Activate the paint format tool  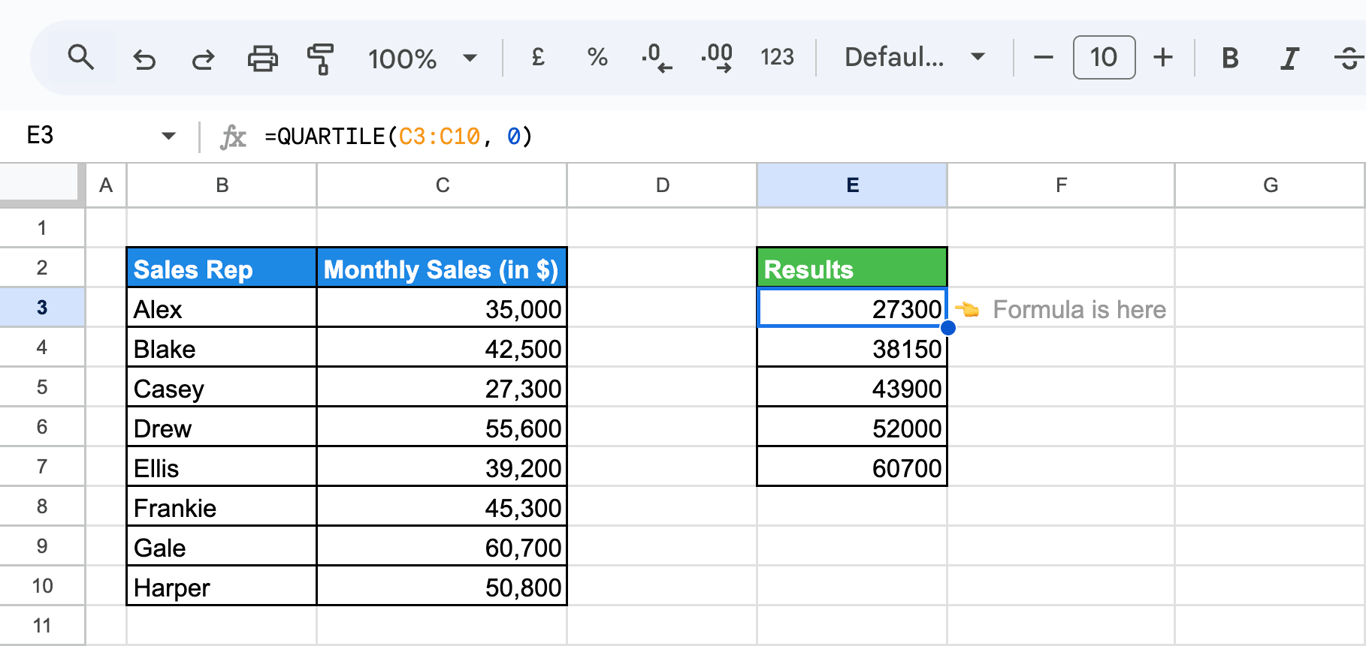click(320, 59)
